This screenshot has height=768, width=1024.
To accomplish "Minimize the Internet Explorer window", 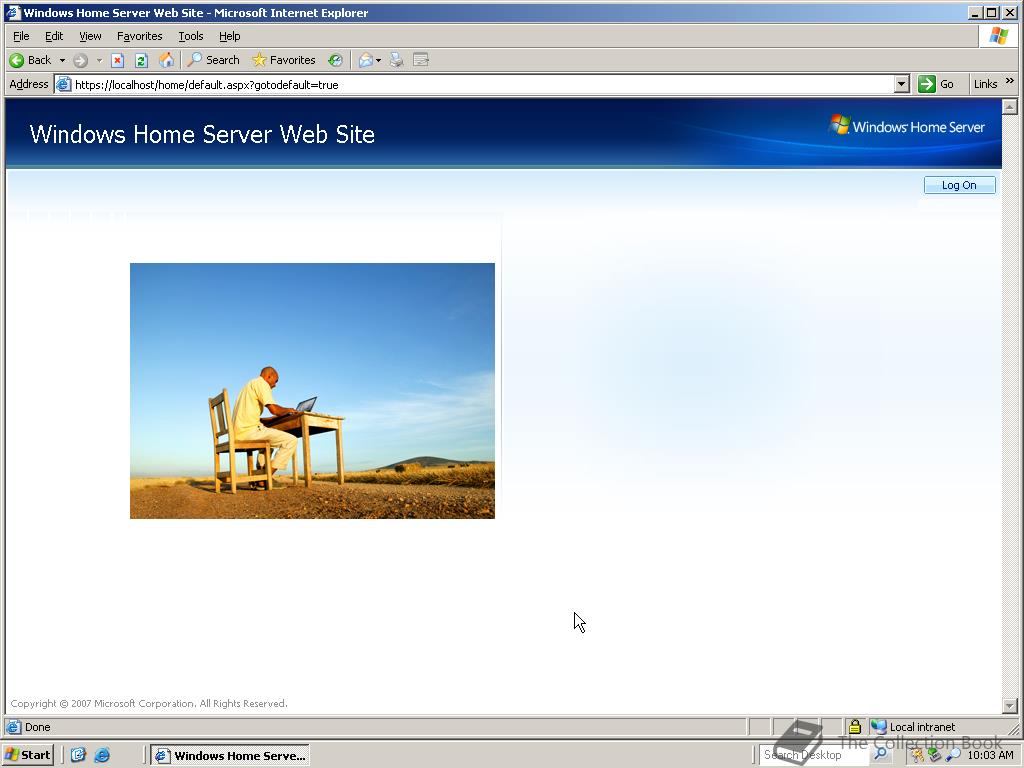I will coord(975,12).
